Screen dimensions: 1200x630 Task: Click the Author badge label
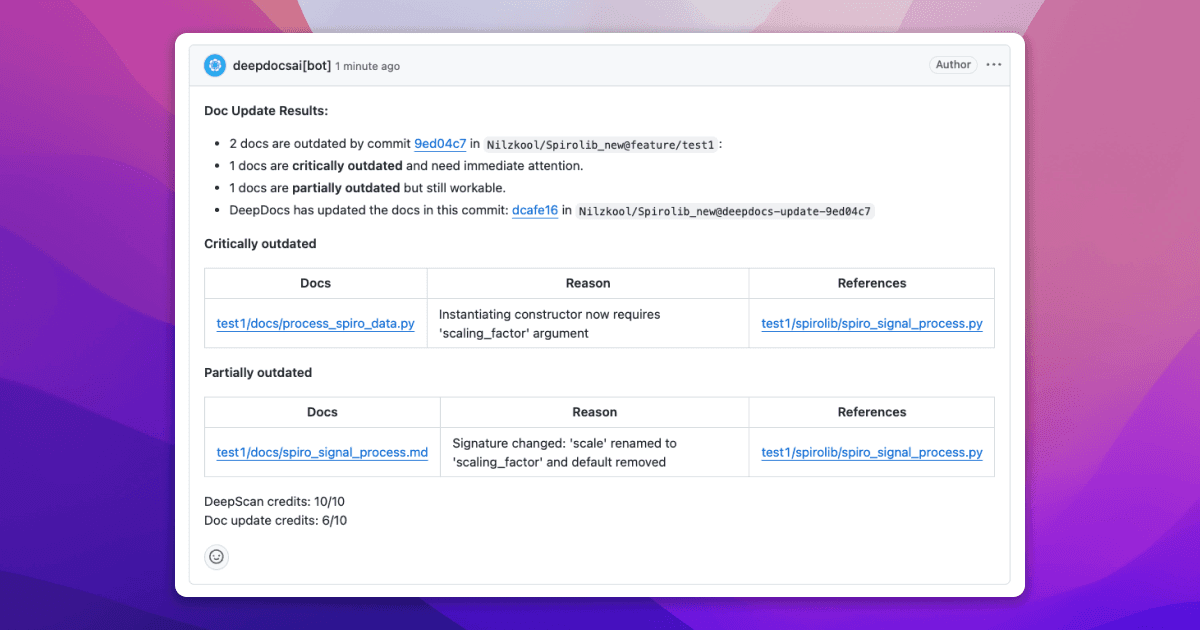pyautogui.click(x=953, y=65)
